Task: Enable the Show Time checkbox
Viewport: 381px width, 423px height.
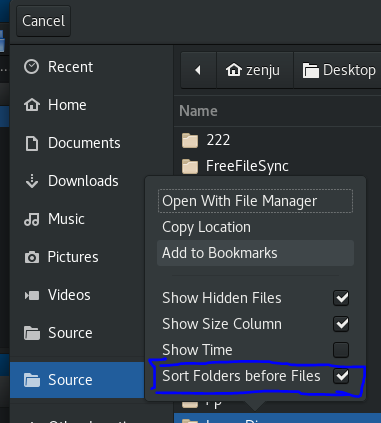Action: point(341,350)
